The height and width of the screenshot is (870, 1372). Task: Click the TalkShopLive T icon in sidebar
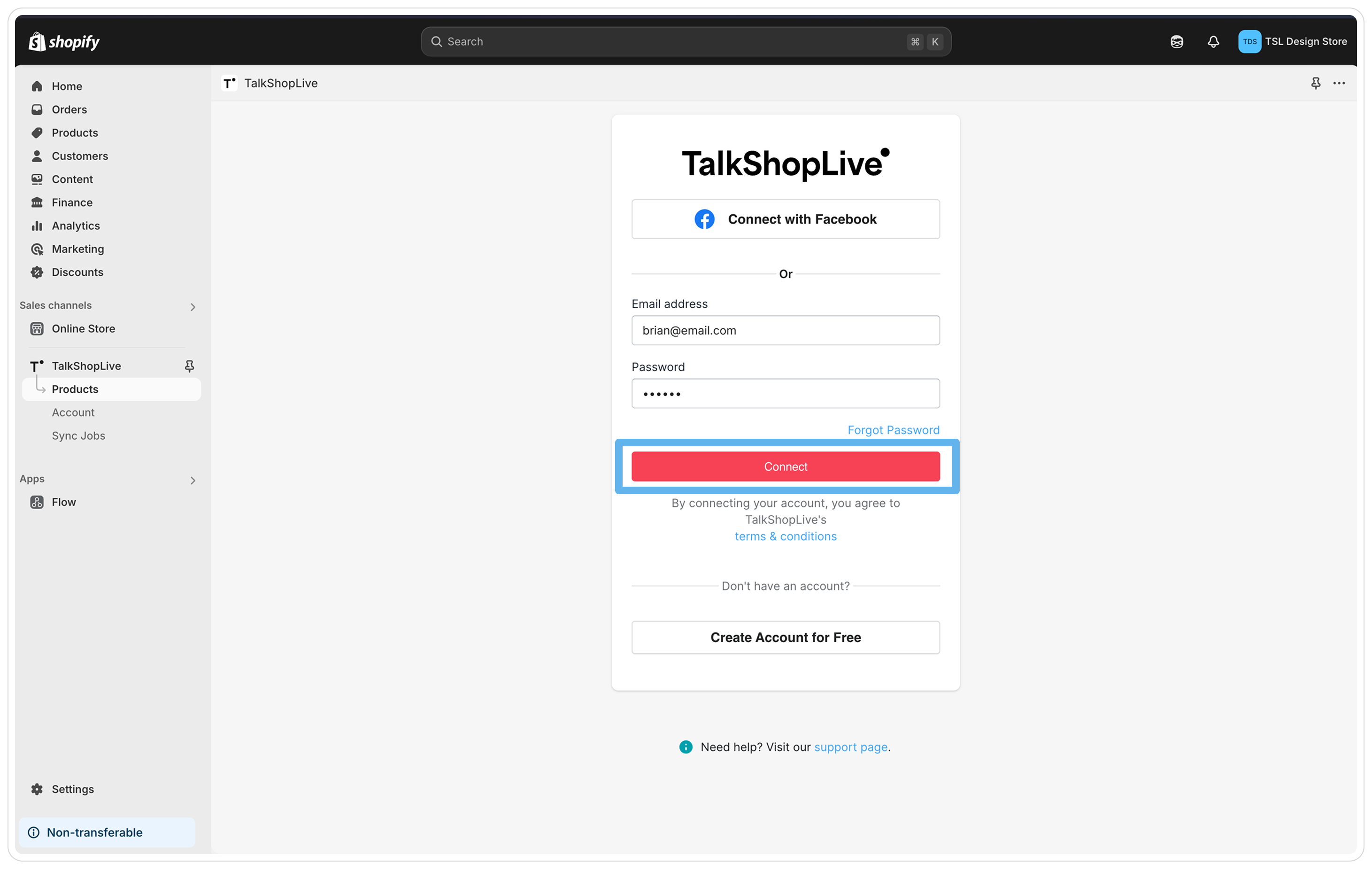click(37, 366)
